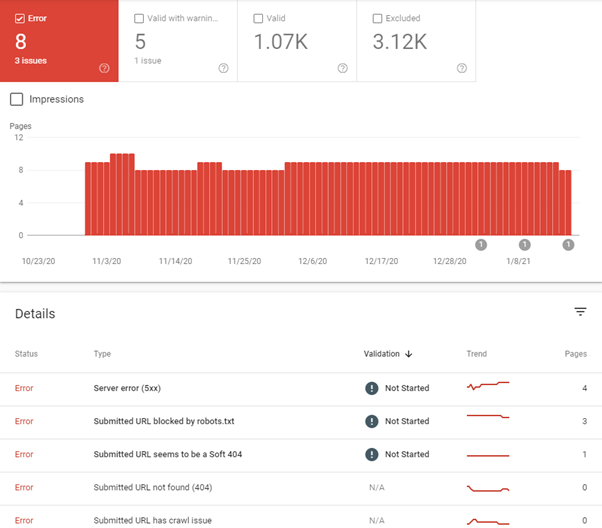Select the Excluded 3.12K status tab
Viewport: 602px width, 528px height.
pos(416,40)
